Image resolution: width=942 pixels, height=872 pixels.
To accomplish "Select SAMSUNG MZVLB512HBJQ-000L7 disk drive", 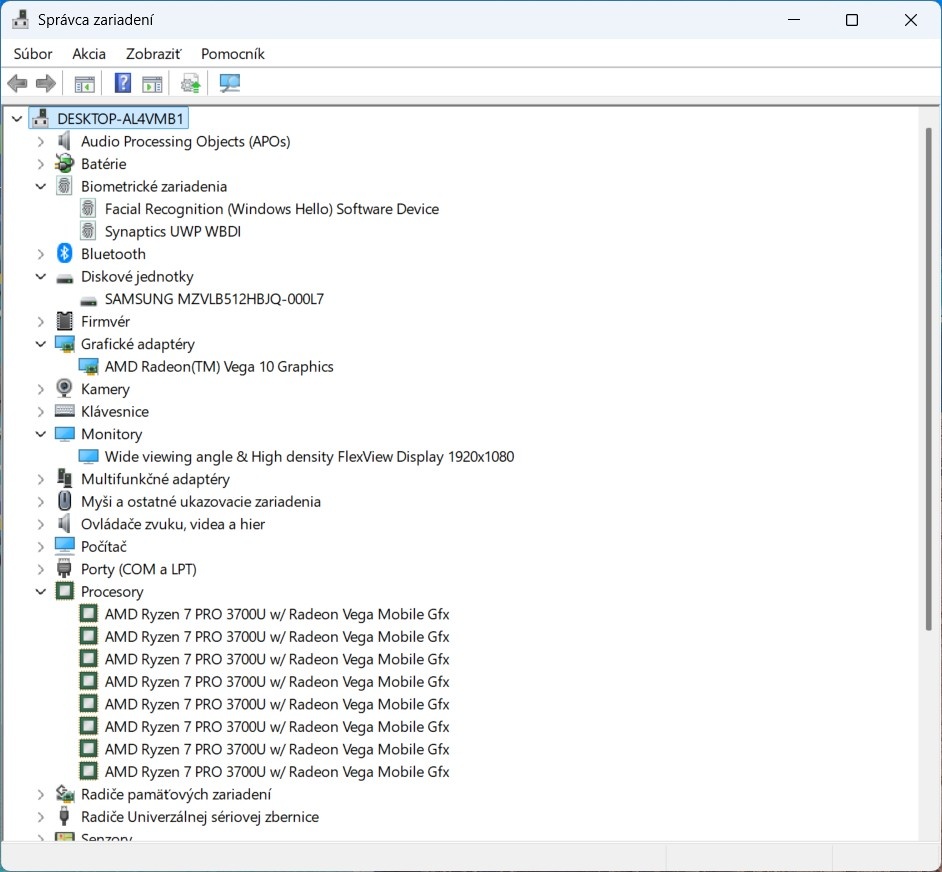I will [214, 299].
